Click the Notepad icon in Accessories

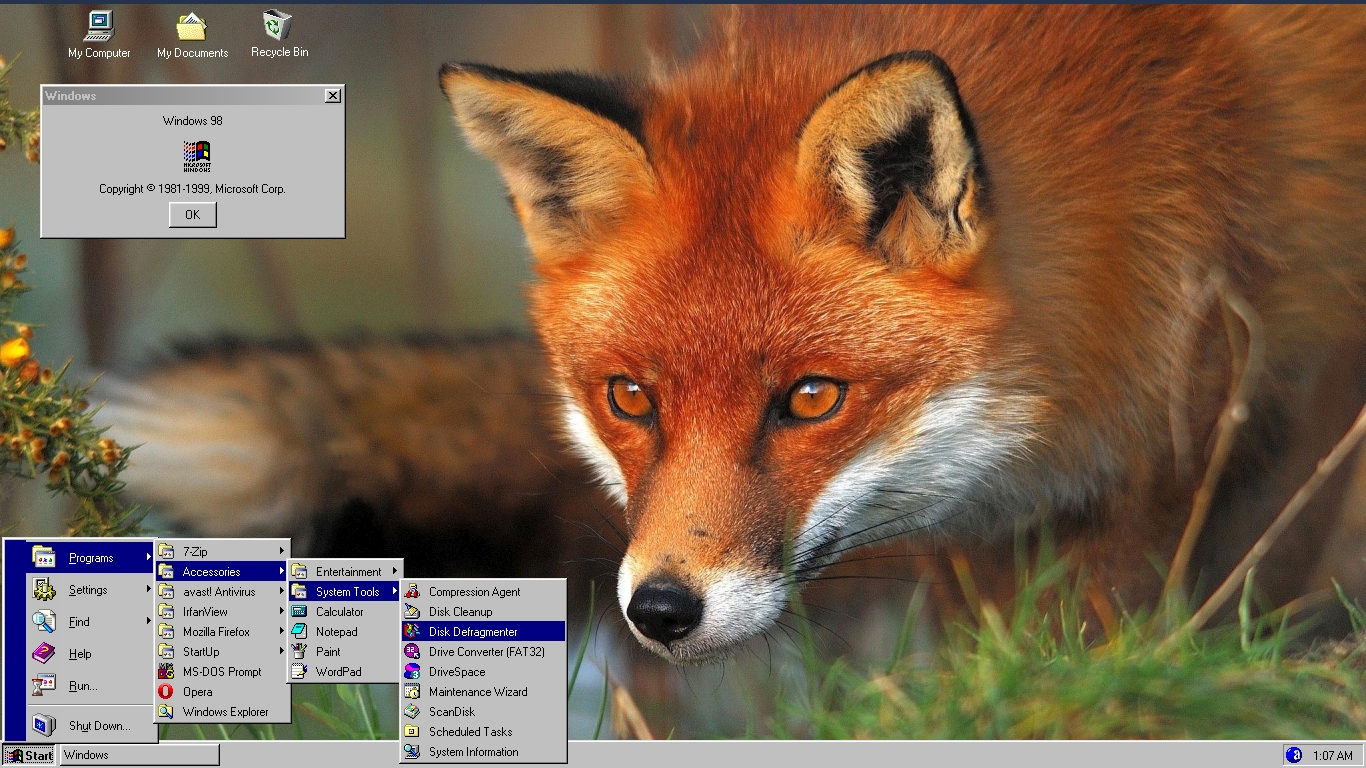point(299,632)
